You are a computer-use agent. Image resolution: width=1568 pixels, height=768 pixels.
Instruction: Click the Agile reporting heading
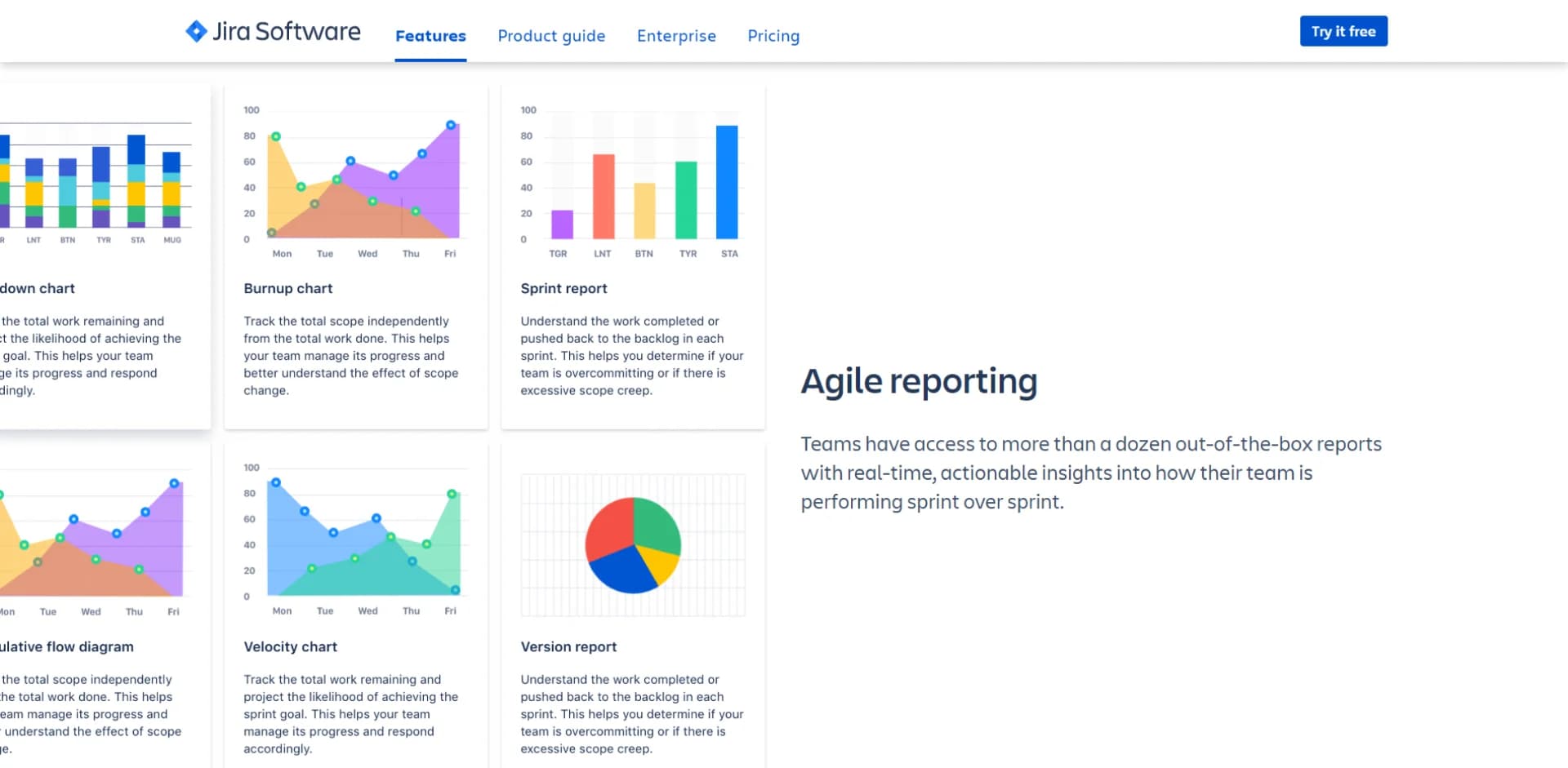point(919,381)
